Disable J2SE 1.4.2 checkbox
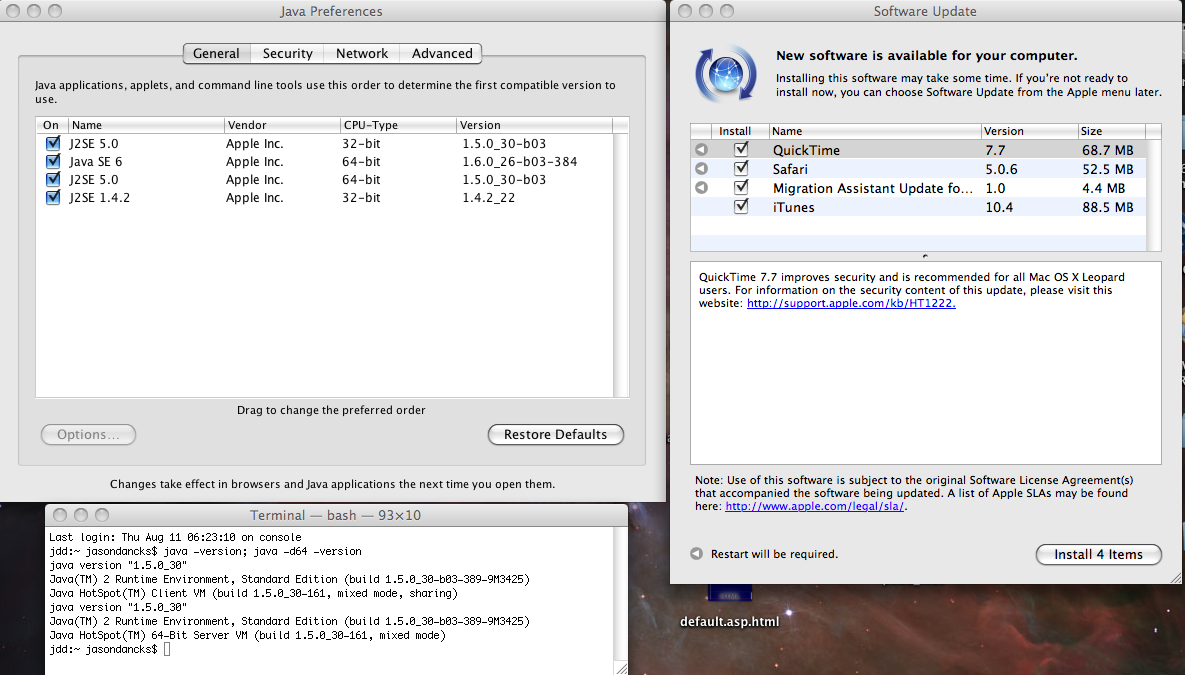This screenshot has height=675, width=1185. (53, 197)
